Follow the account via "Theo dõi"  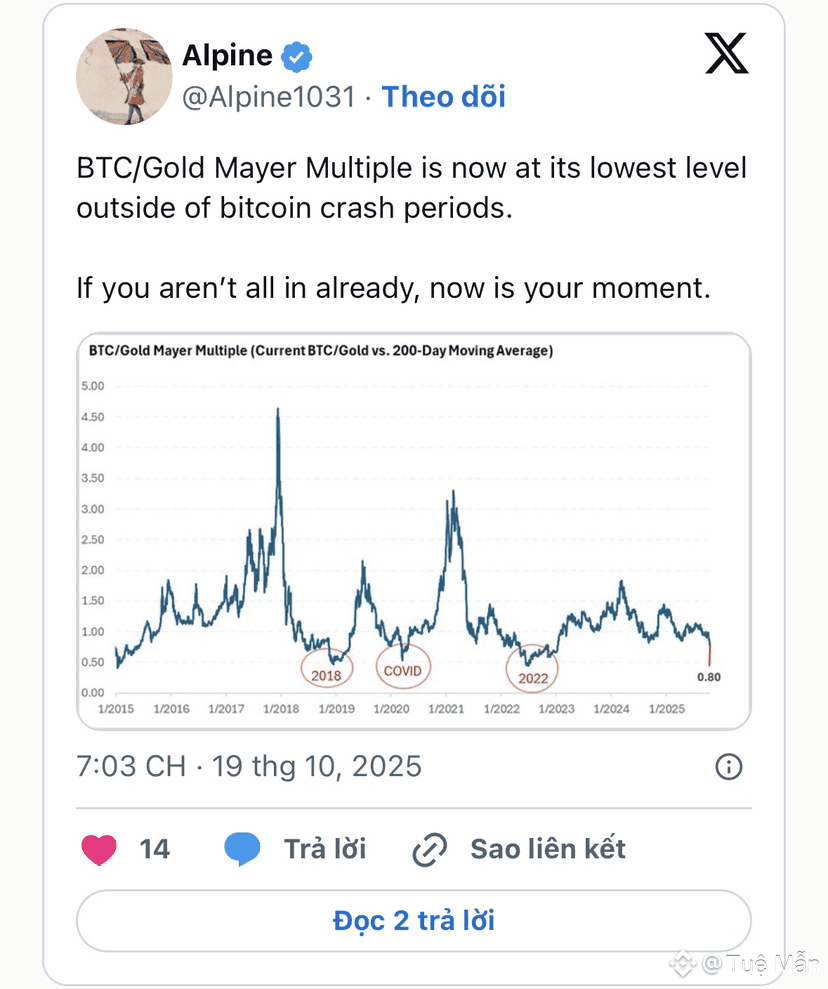click(443, 97)
